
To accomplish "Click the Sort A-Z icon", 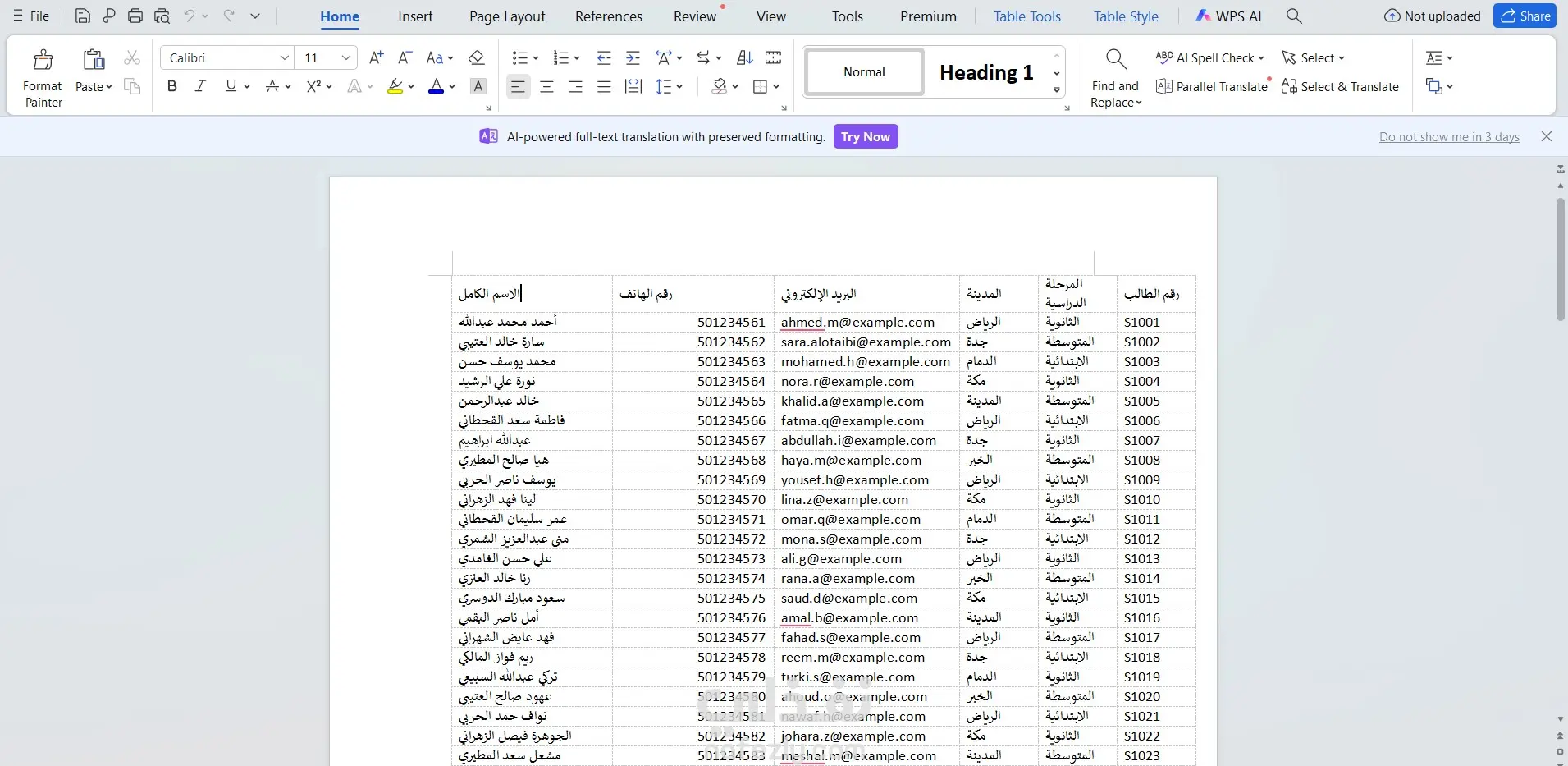I will 744,57.
